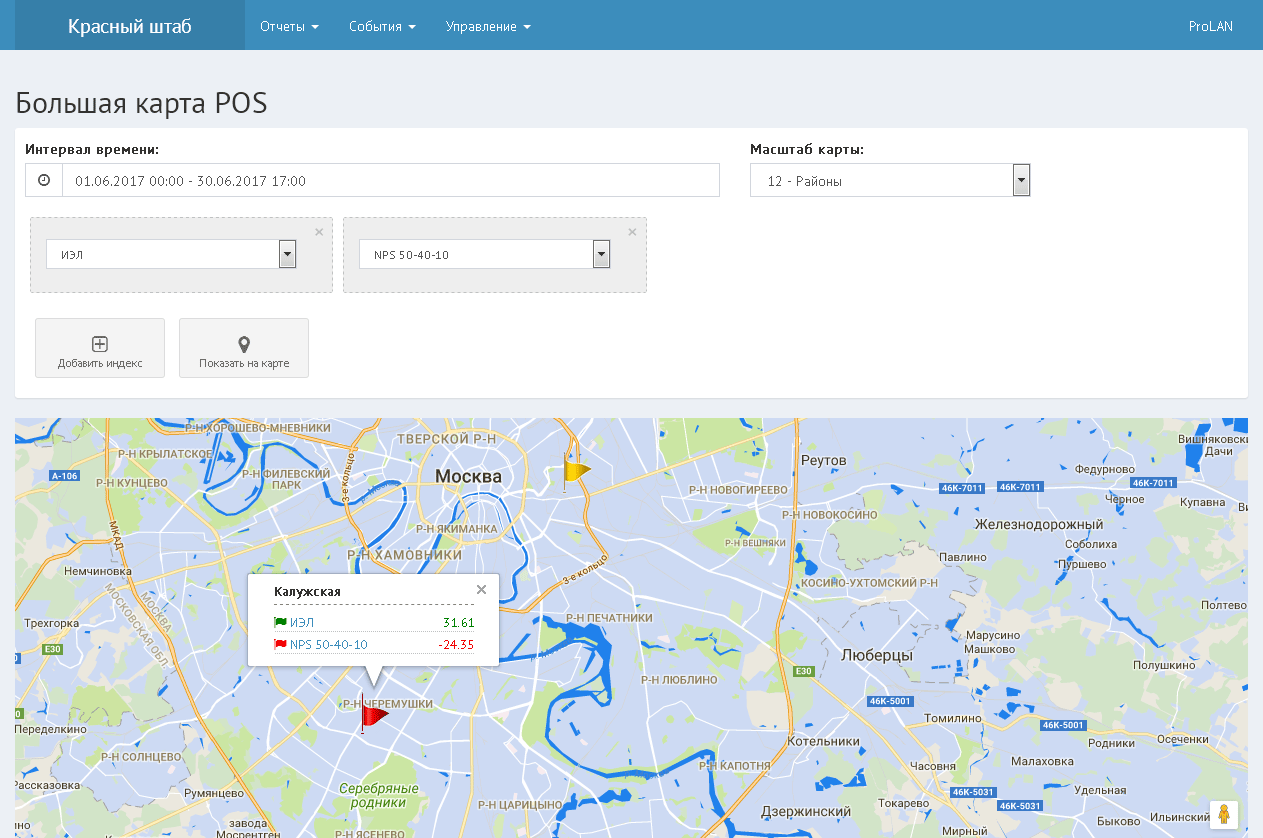Click the Pegman icon on the map
This screenshot has height=838, width=1263.
click(1222, 814)
